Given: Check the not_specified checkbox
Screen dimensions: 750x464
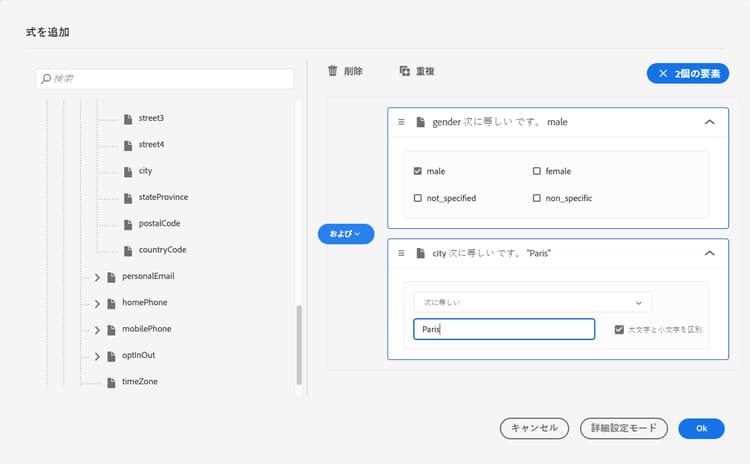Looking at the screenshot, I should (418, 198).
